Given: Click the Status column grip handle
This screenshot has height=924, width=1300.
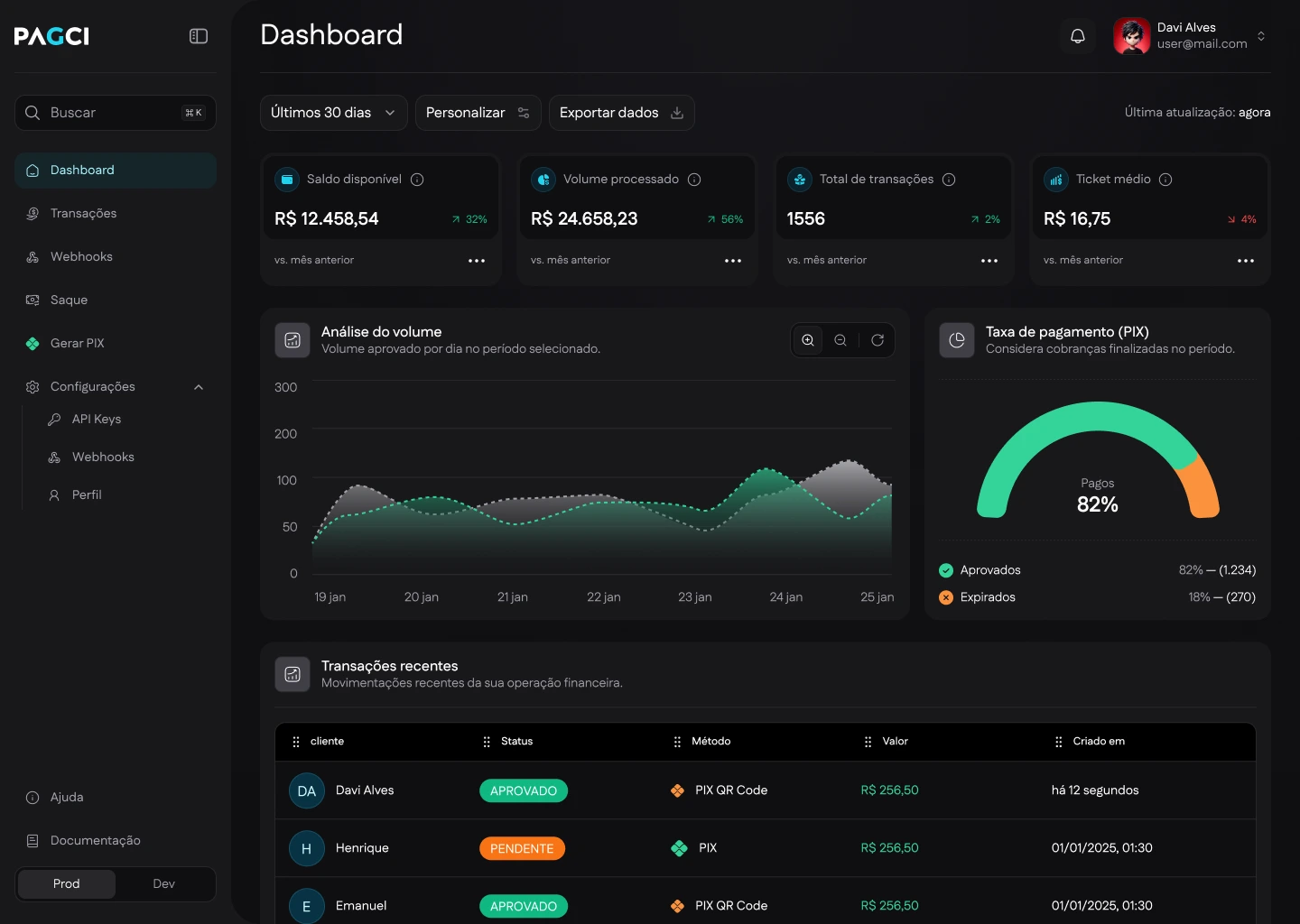Looking at the screenshot, I should tap(487, 742).
